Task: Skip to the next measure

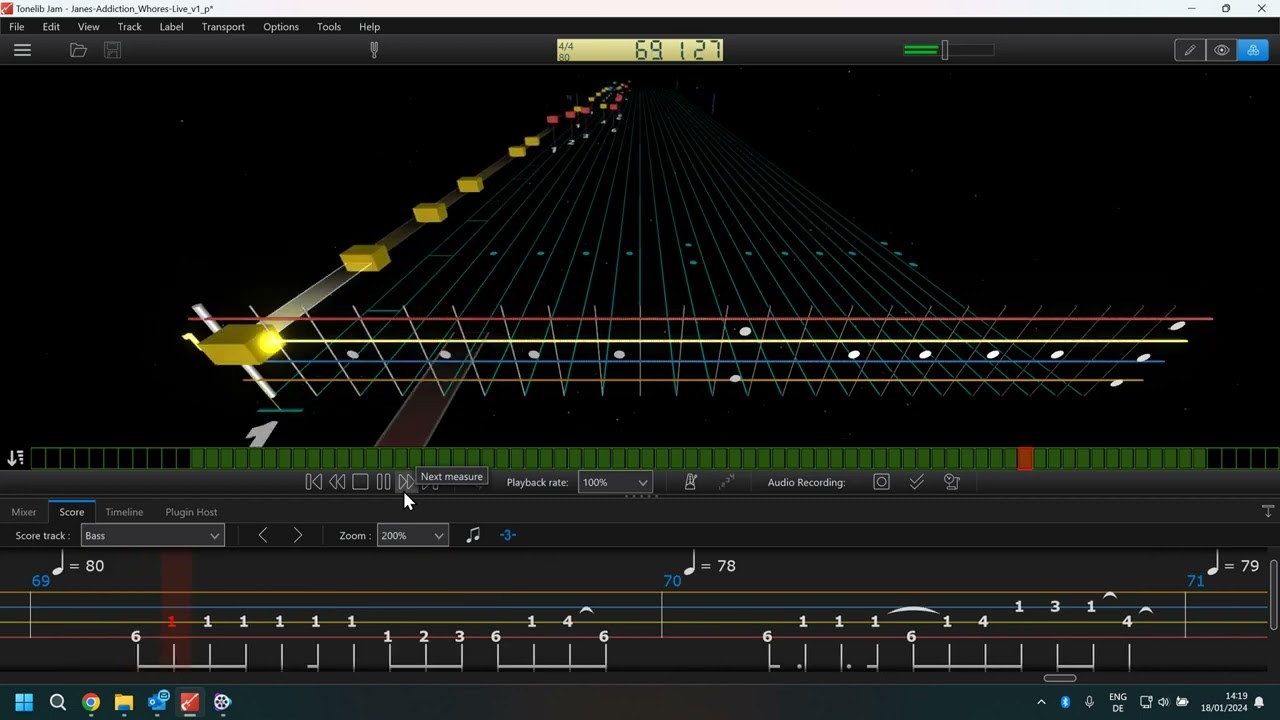Action: [x=406, y=482]
